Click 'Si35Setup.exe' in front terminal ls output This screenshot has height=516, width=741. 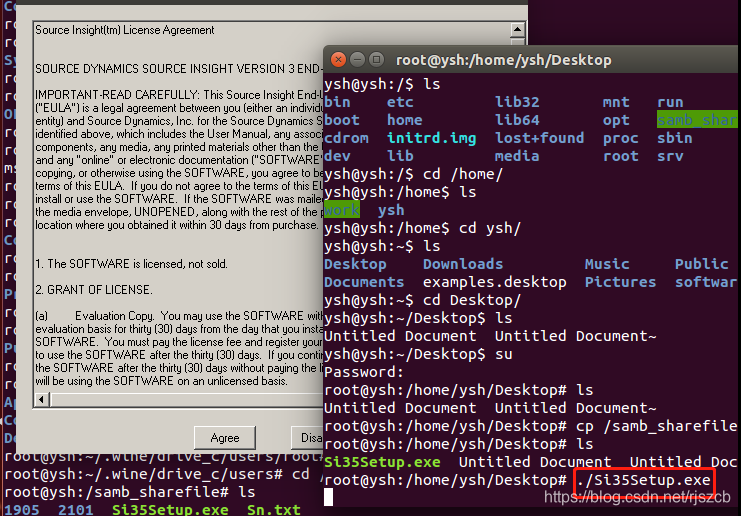[x=382, y=462]
